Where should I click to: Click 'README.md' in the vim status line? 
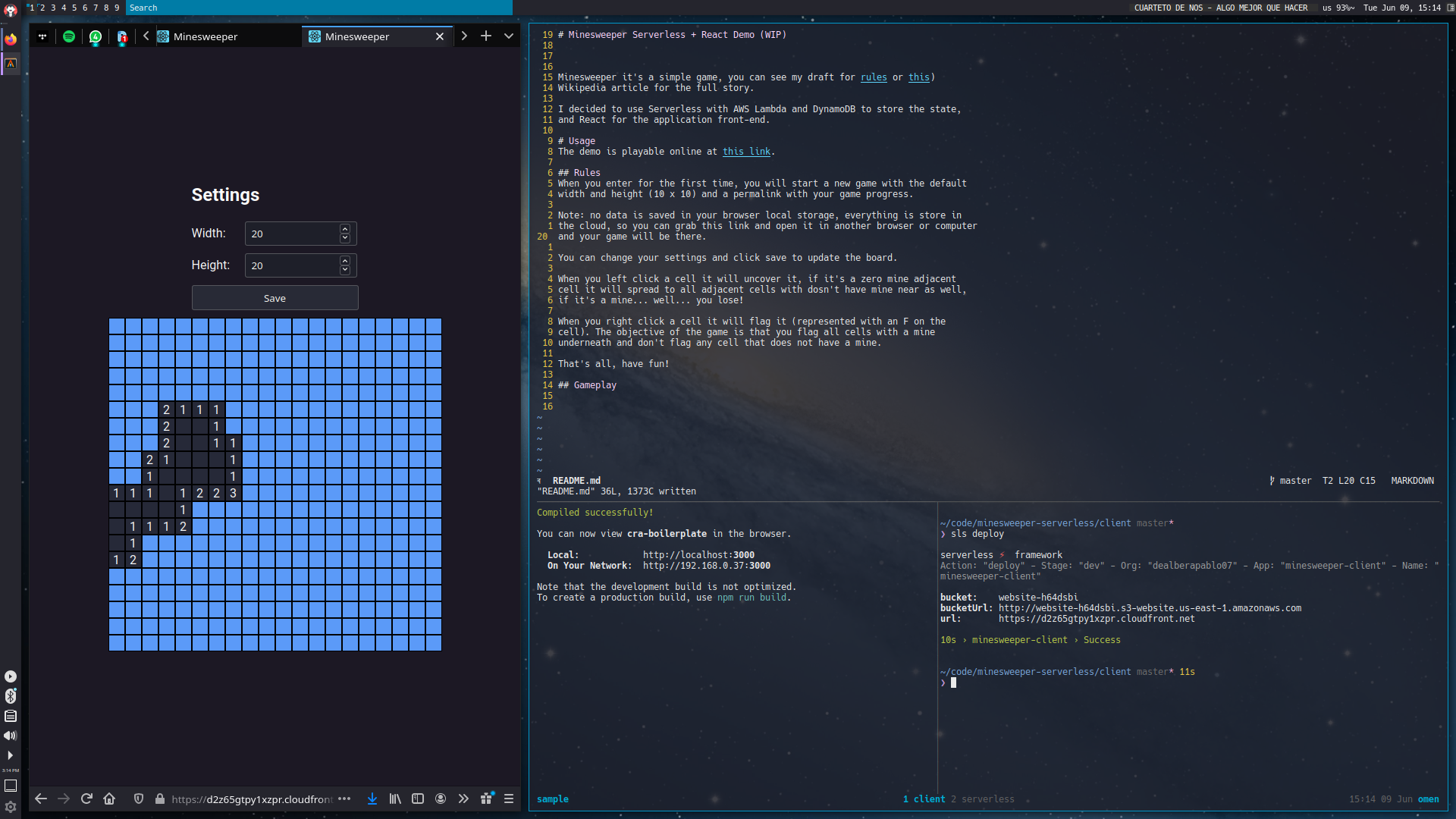point(576,481)
